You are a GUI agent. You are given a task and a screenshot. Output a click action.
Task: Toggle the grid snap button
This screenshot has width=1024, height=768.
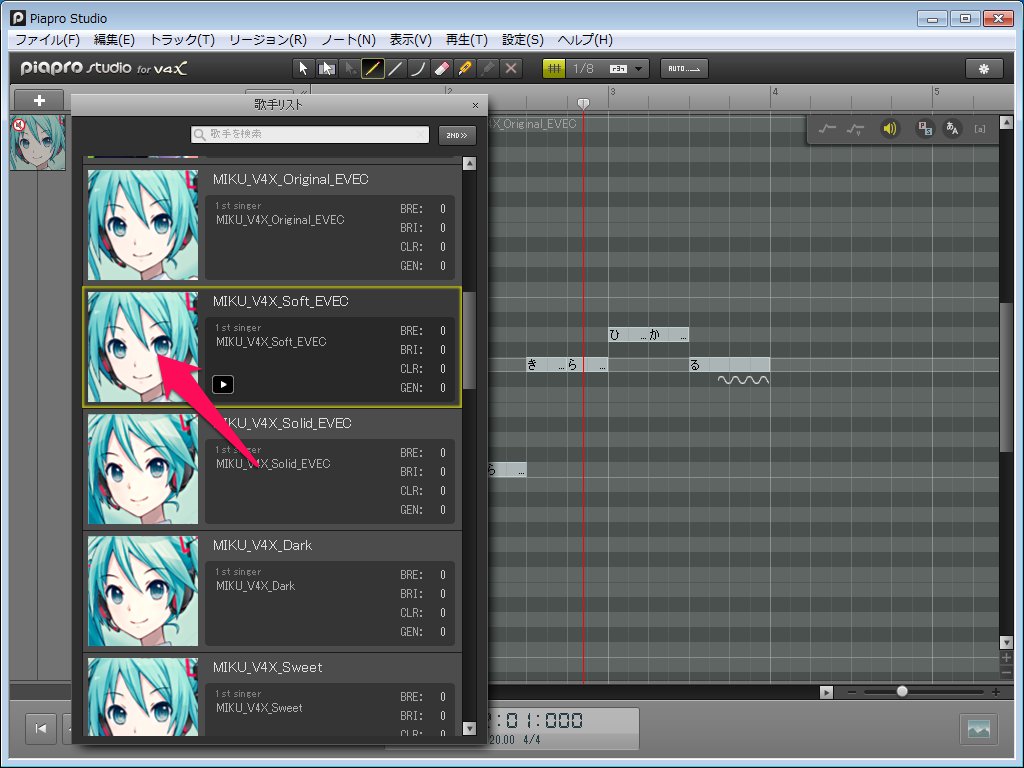pyautogui.click(x=554, y=68)
